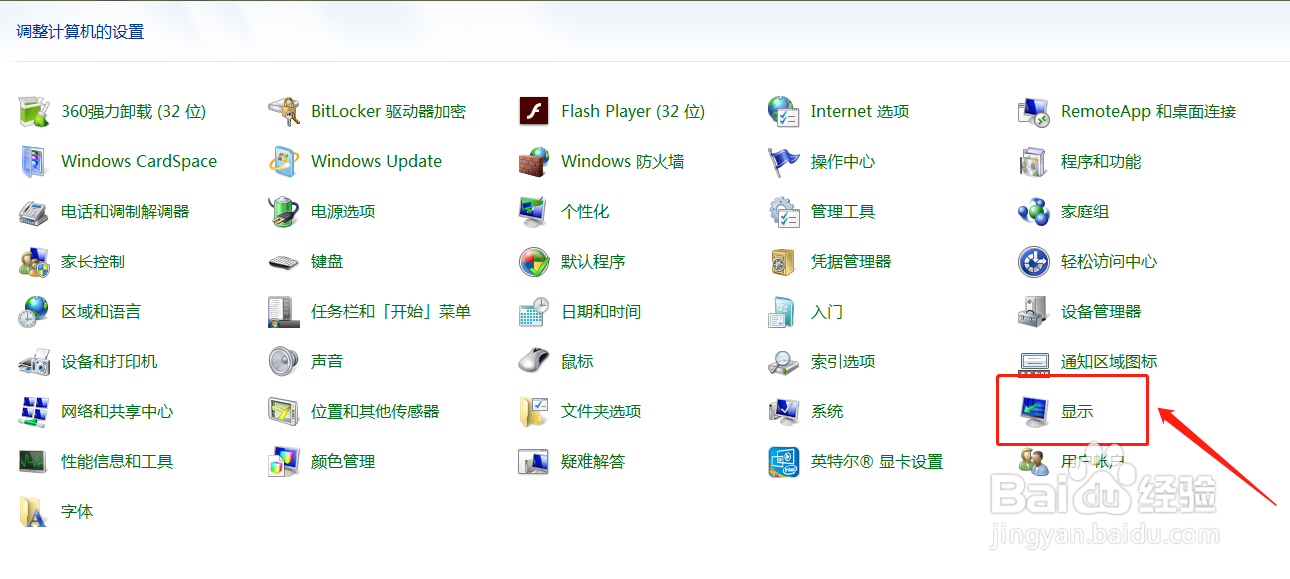Open the 索引选项 link
This screenshot has height=579, width=1290.
(x=843, y=362)
